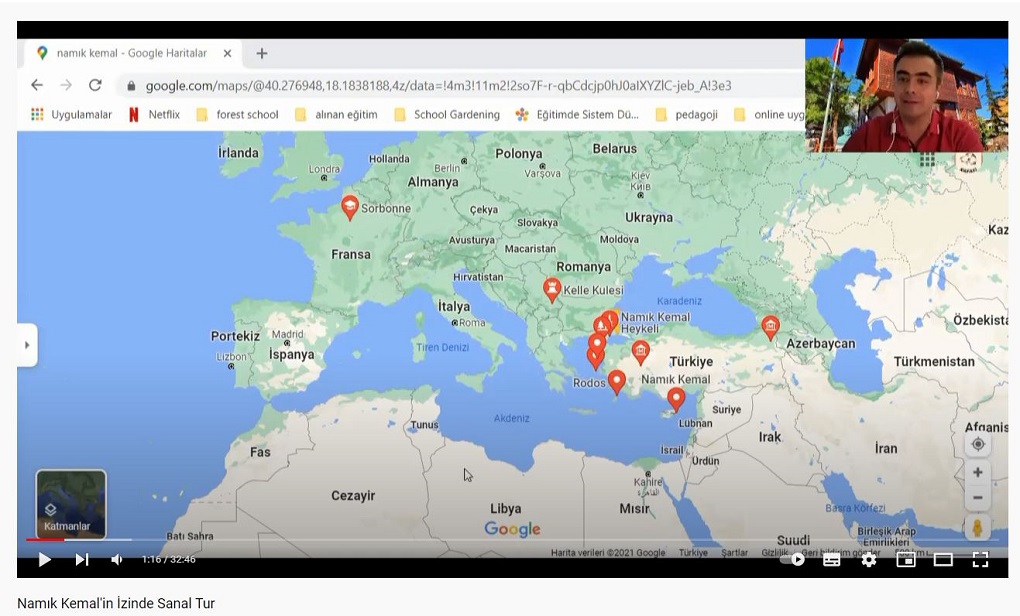Image resolution: width=1020 pixels, height=616 pixels.
Task: Click the Rodos map pin
Action: click(x=616, y=382)
